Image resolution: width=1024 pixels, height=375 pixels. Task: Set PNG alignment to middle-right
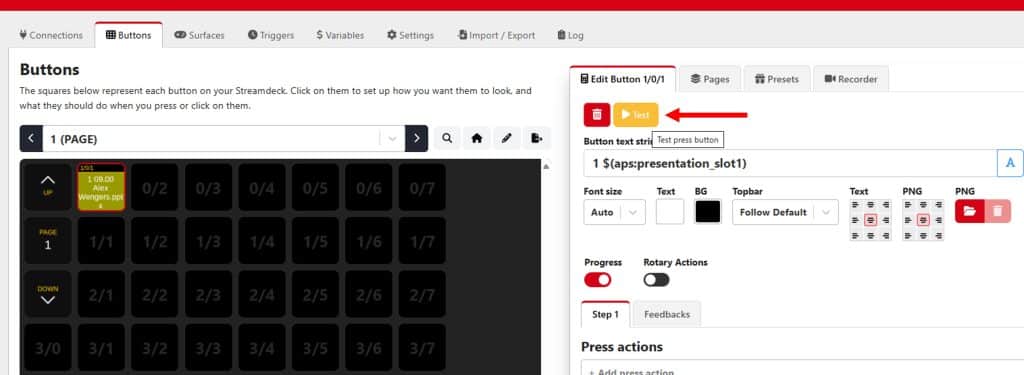[x=938, y=220]
